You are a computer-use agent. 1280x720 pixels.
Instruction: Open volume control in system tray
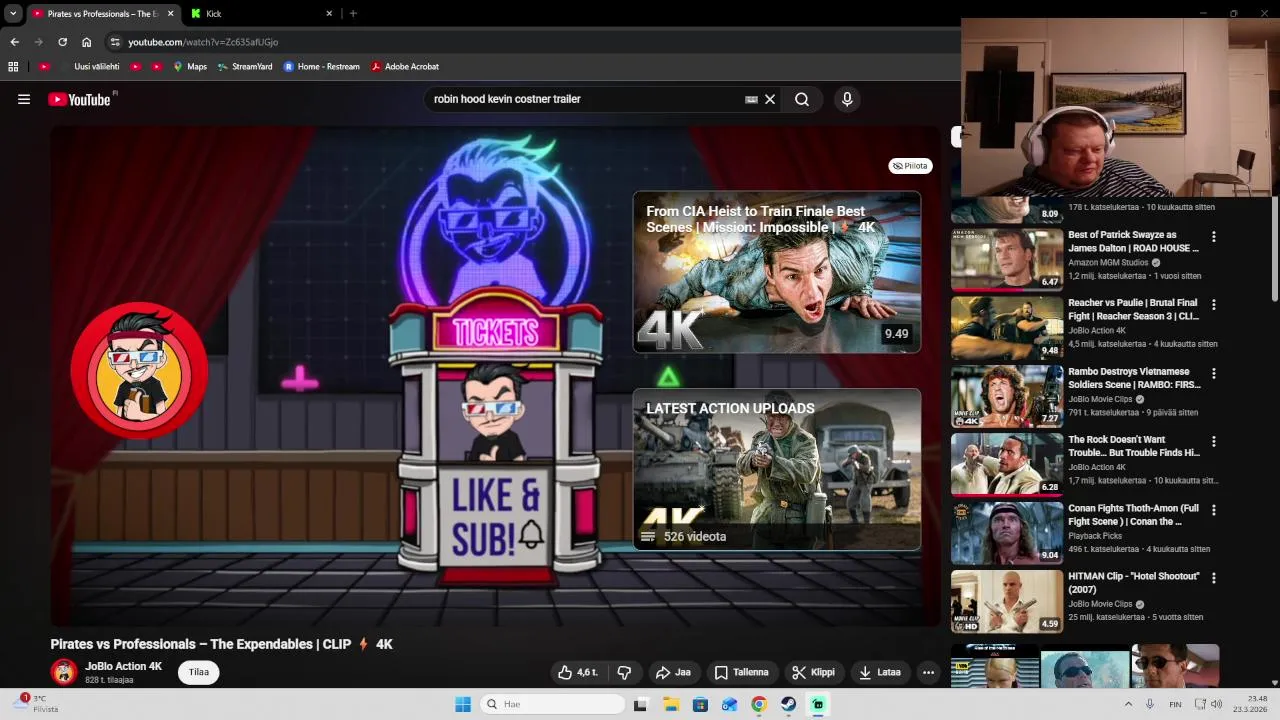1217,704
